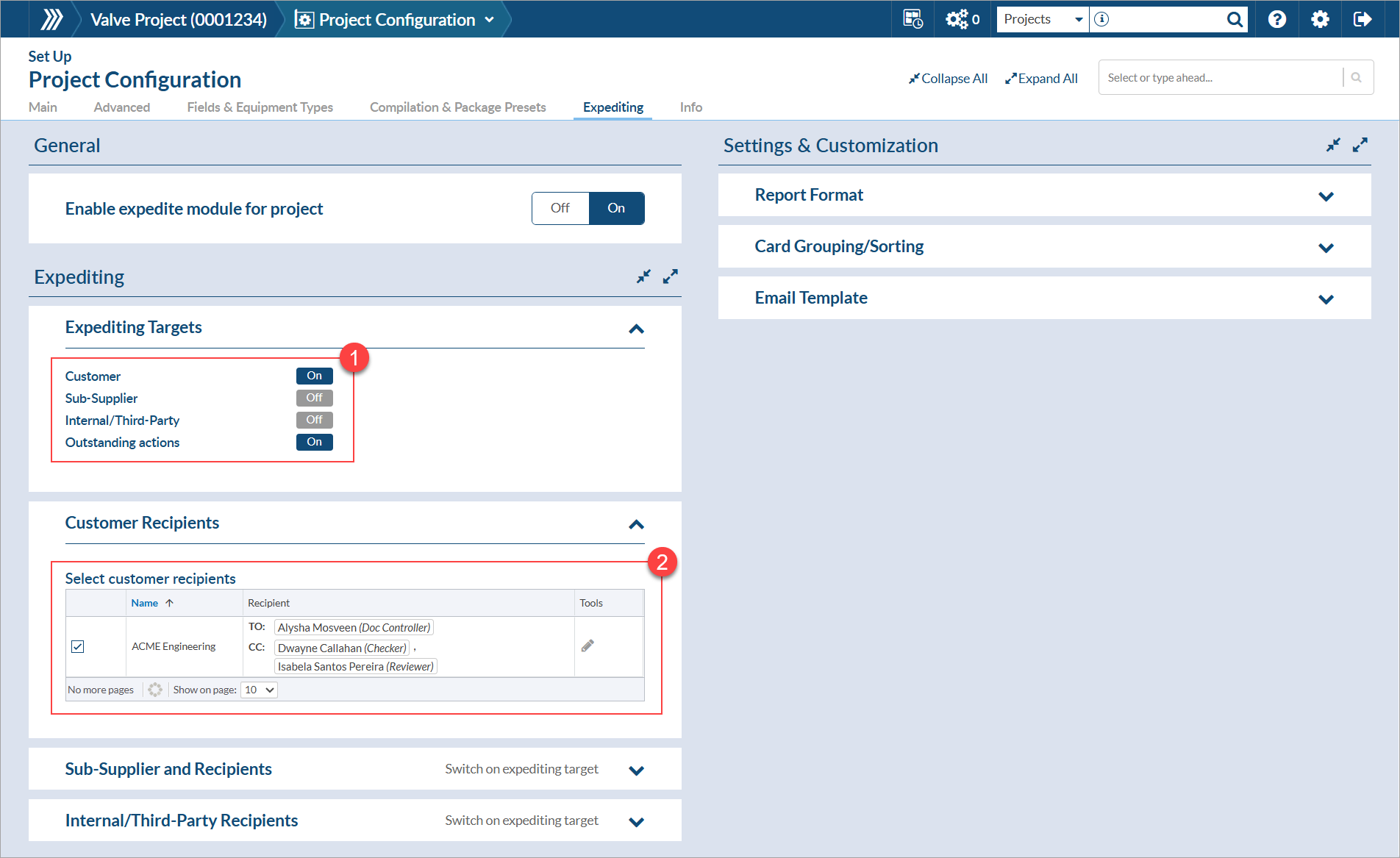Collapse the Customer Recipients panel
The image size is (1400, 858).
pos(637,524)
